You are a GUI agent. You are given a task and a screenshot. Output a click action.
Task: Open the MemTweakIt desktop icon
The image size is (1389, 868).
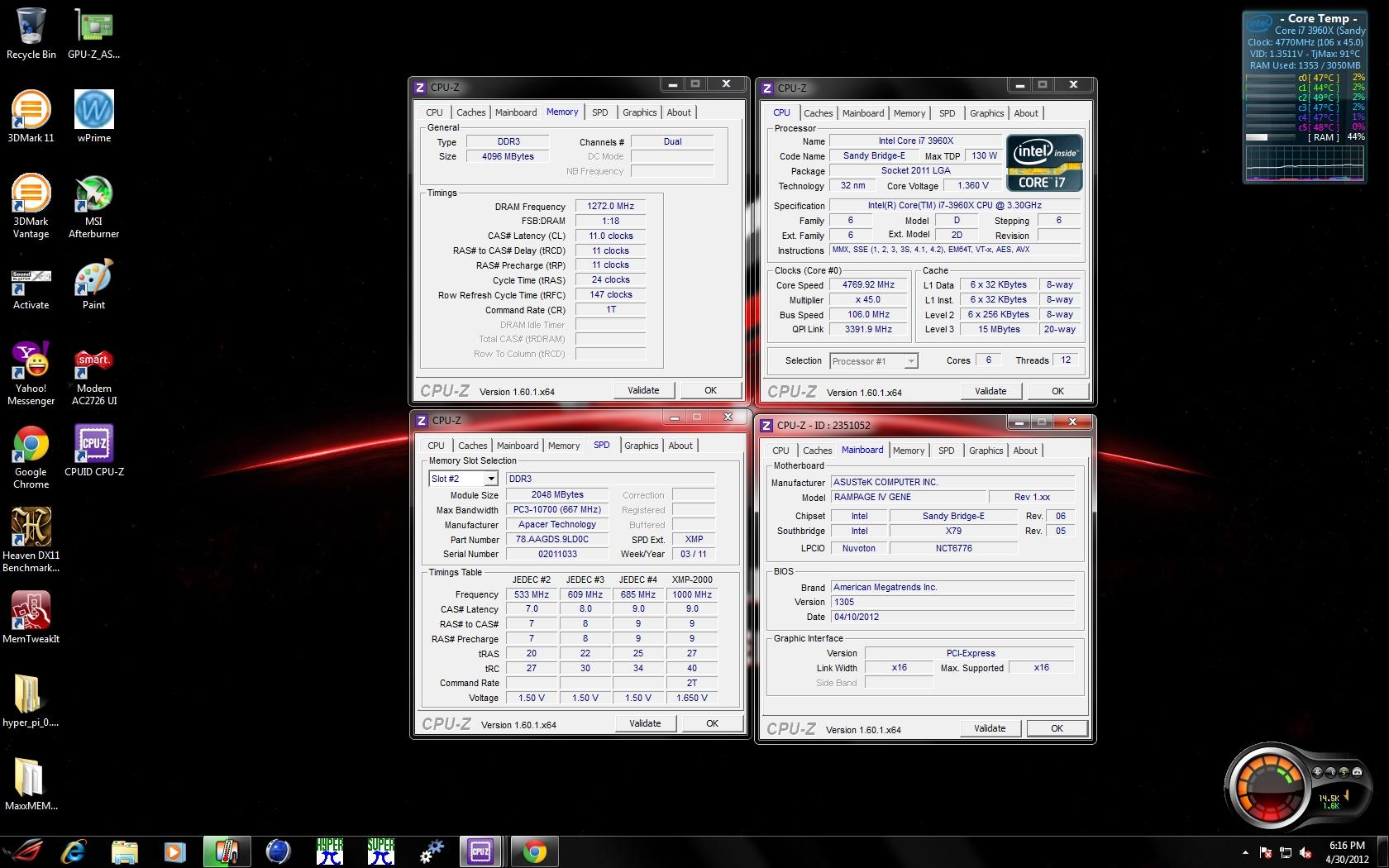point(31,617)
